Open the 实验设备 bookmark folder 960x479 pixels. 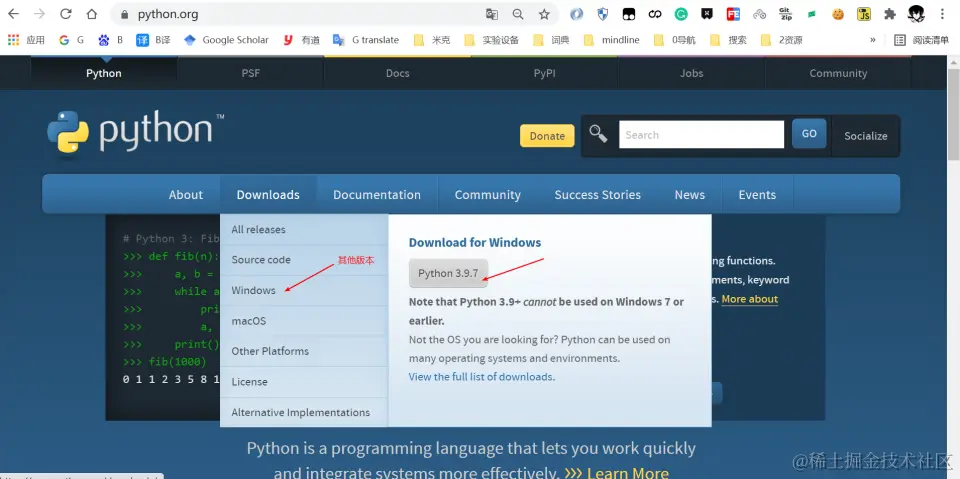click(491, 40)
